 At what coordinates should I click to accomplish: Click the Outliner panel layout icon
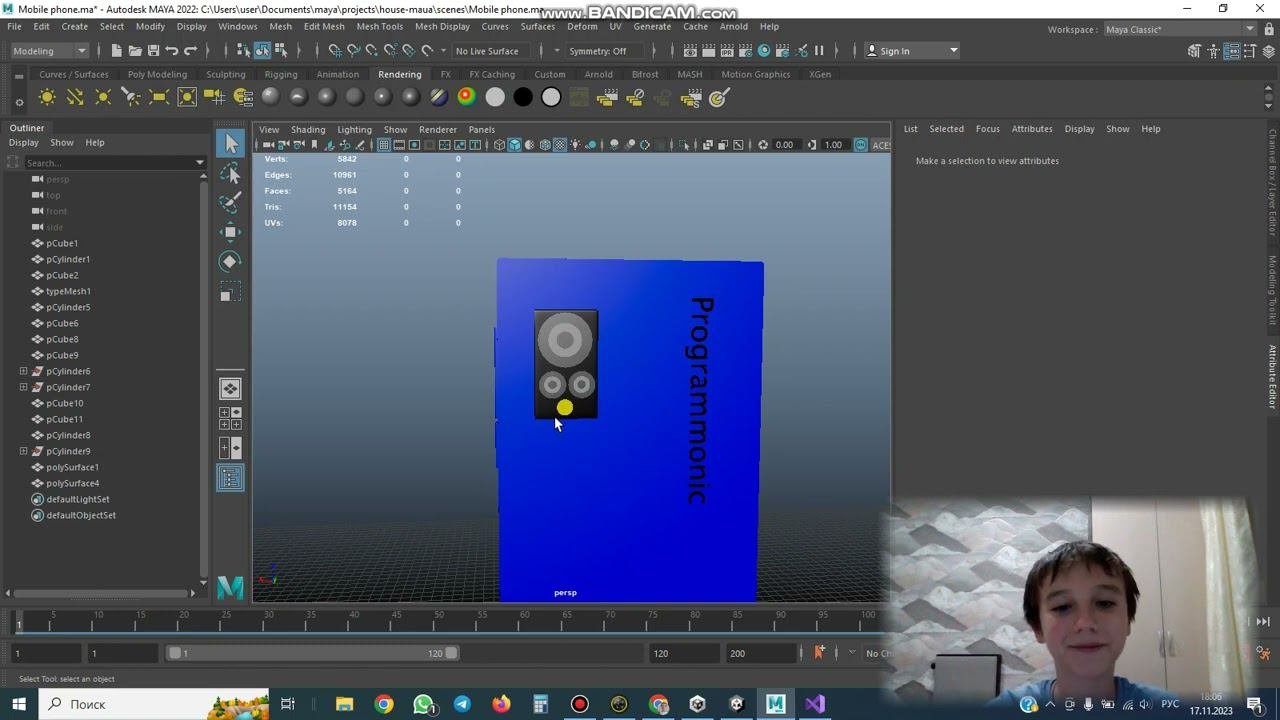click(231, 478)
